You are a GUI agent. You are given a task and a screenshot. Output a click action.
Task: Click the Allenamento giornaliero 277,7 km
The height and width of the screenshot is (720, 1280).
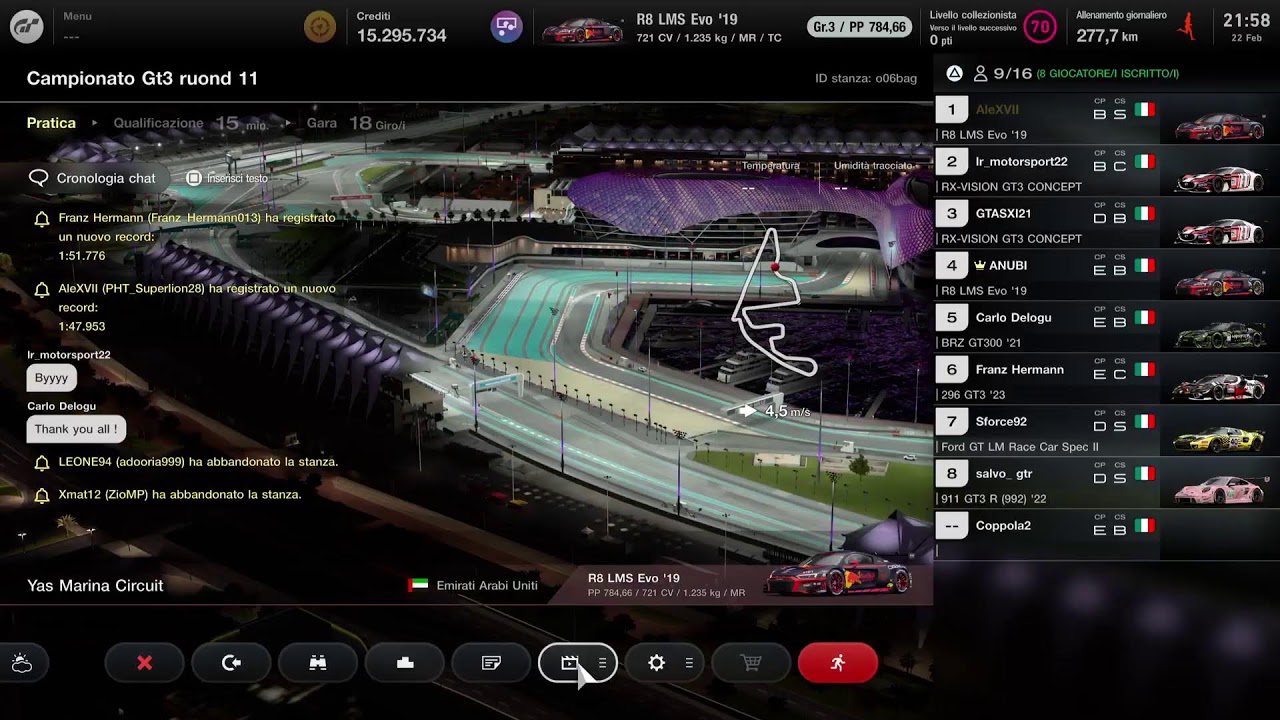coord(1121,28)
